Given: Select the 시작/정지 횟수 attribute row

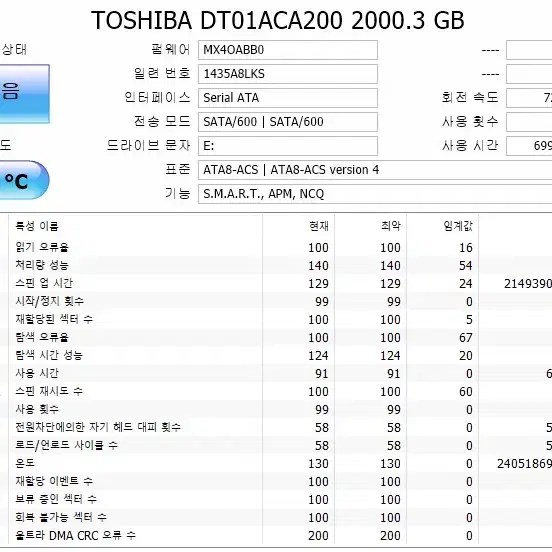Looking at the screenshot, I should (276, 301).
